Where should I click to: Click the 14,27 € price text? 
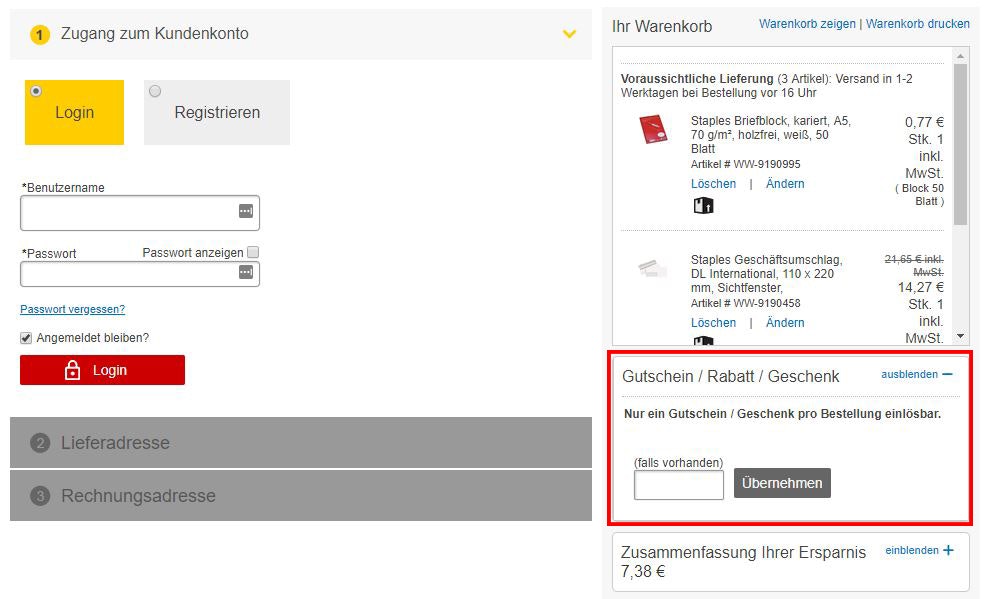[920, 288]
